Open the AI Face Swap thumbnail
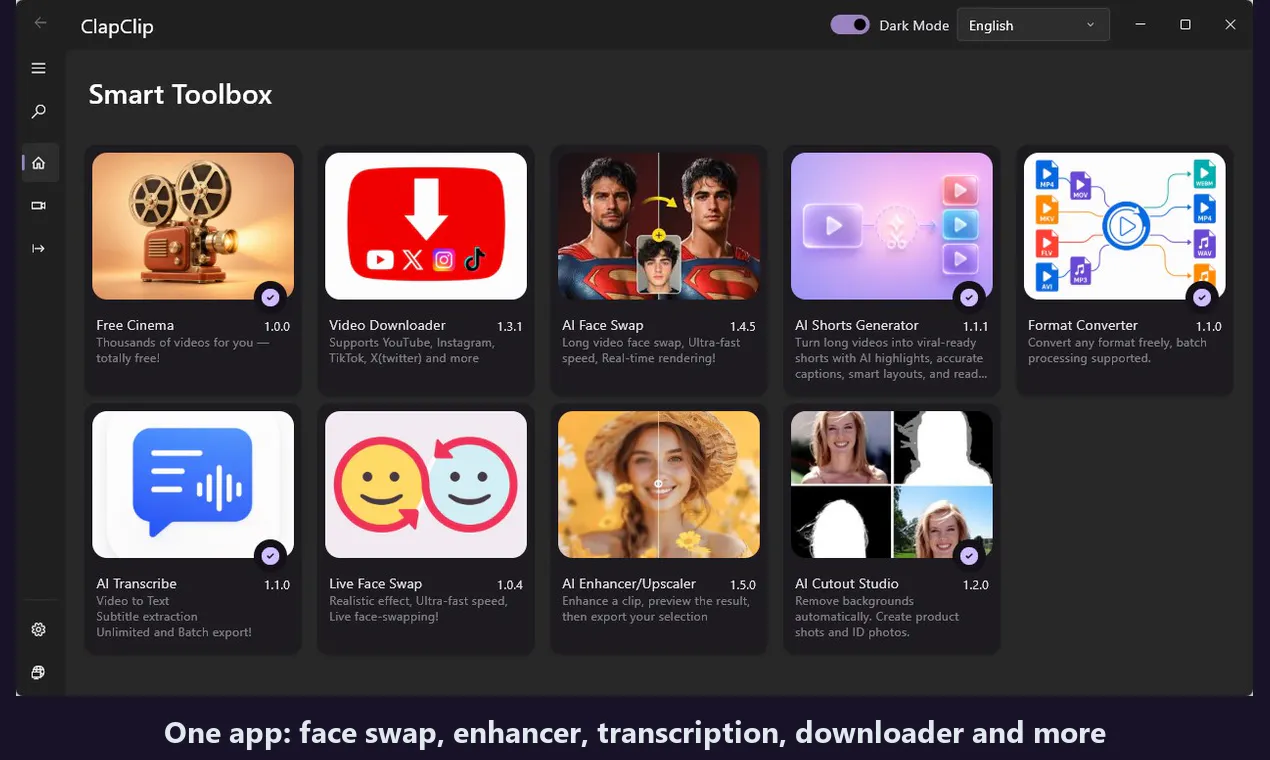Screen dimensions: 1270x760 tap(659, 226)
